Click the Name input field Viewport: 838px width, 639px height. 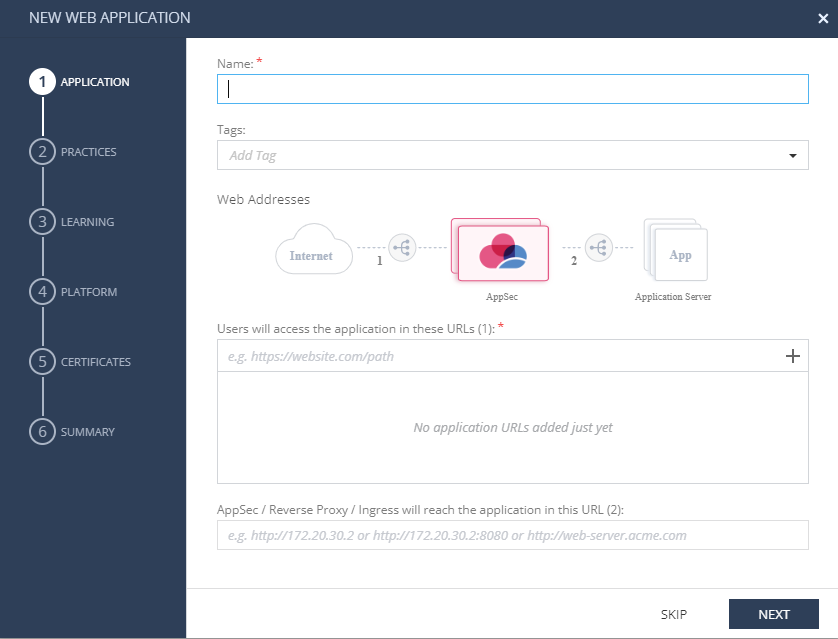click(x=513, y=89)
